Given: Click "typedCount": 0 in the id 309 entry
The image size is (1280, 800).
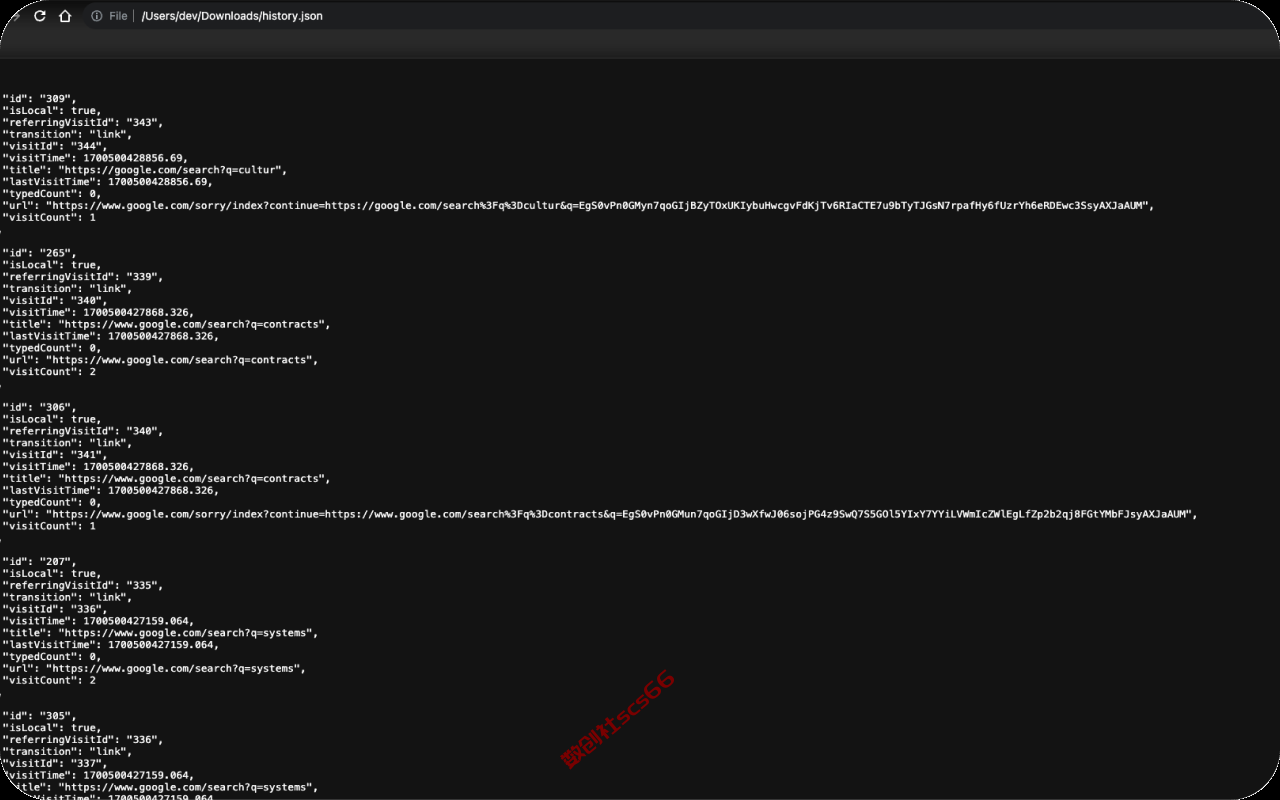Looking at the screenshot, I should point(52,194).
